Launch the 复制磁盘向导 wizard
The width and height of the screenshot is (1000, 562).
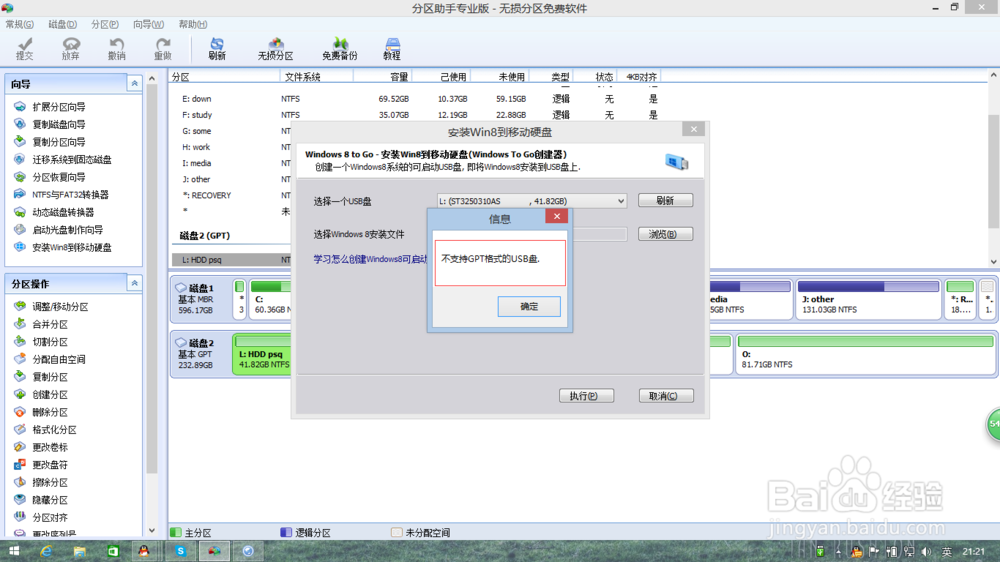click(58, 124)
